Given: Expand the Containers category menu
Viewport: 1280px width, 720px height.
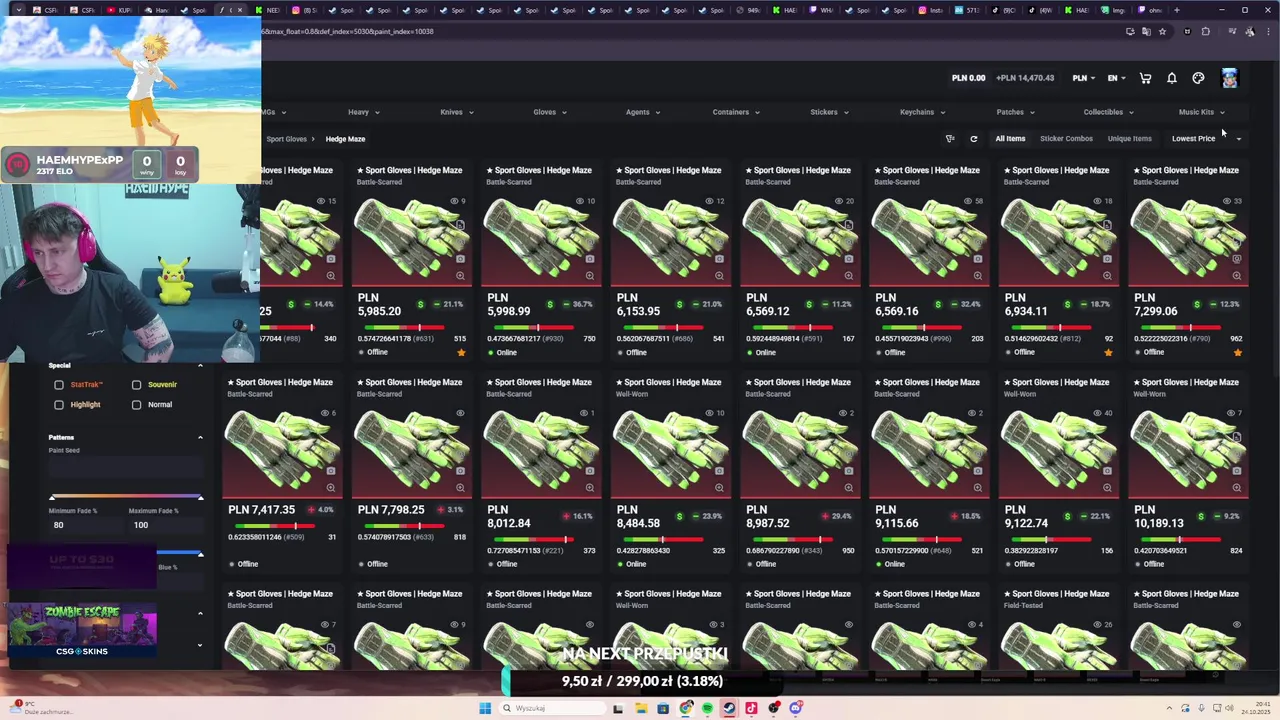Looking at the screenshot, I should pyautogui.click(x=736, y=112).
